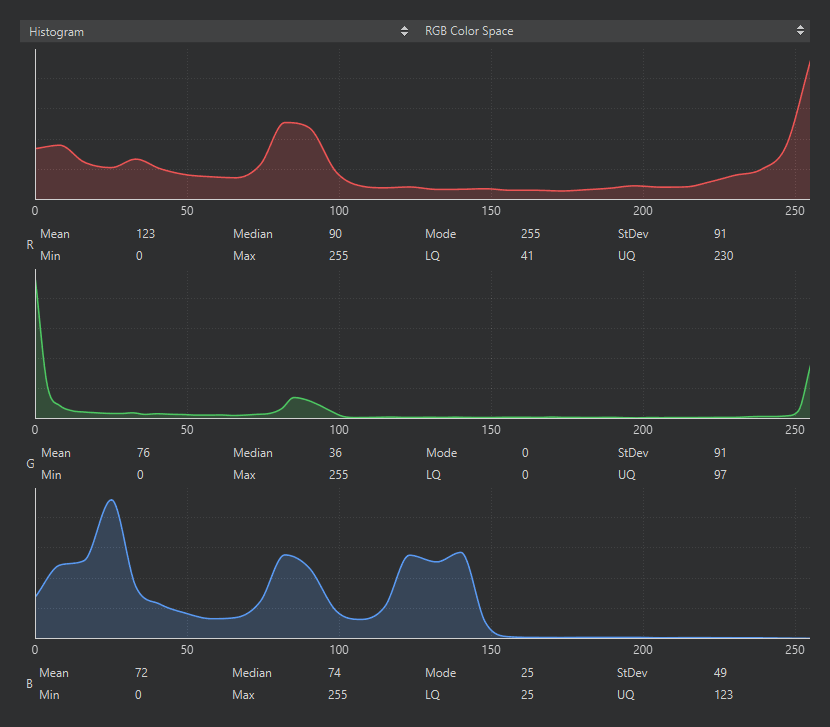This screenshot has height=727, width=830.
Task: Open the RGB Color Space dropdown
Action: (613, 31)
